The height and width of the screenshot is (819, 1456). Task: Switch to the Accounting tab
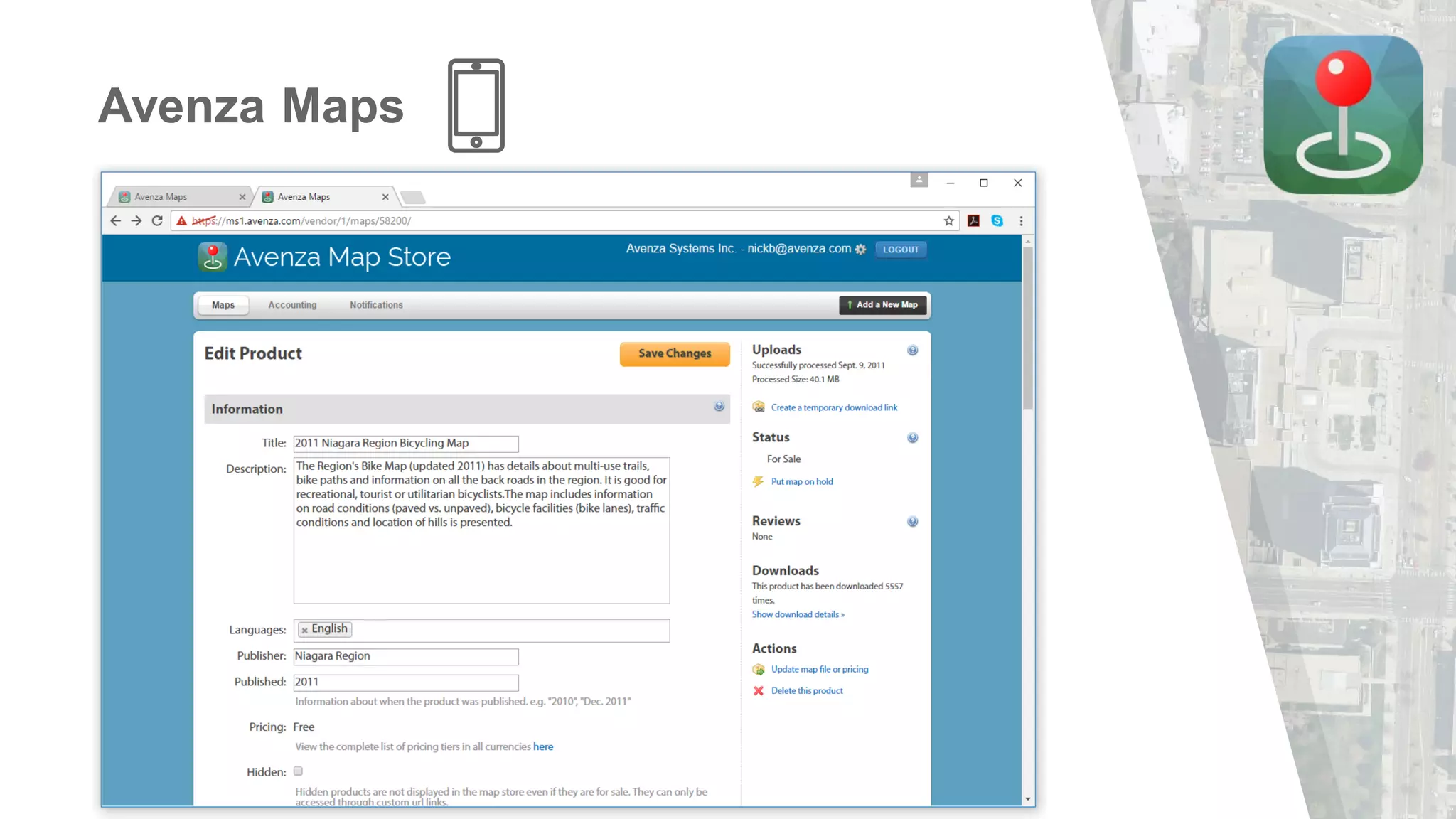point(292,305)
